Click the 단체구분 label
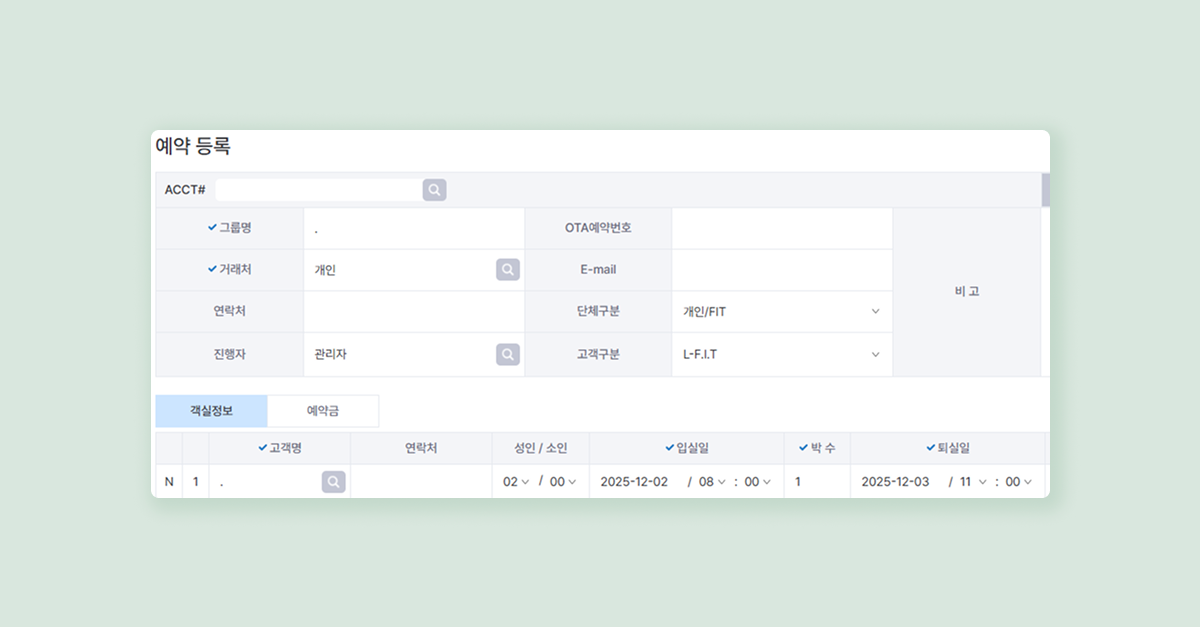Image resolution: width=1200 pixels, height=627 pixels. click(598, 312)
